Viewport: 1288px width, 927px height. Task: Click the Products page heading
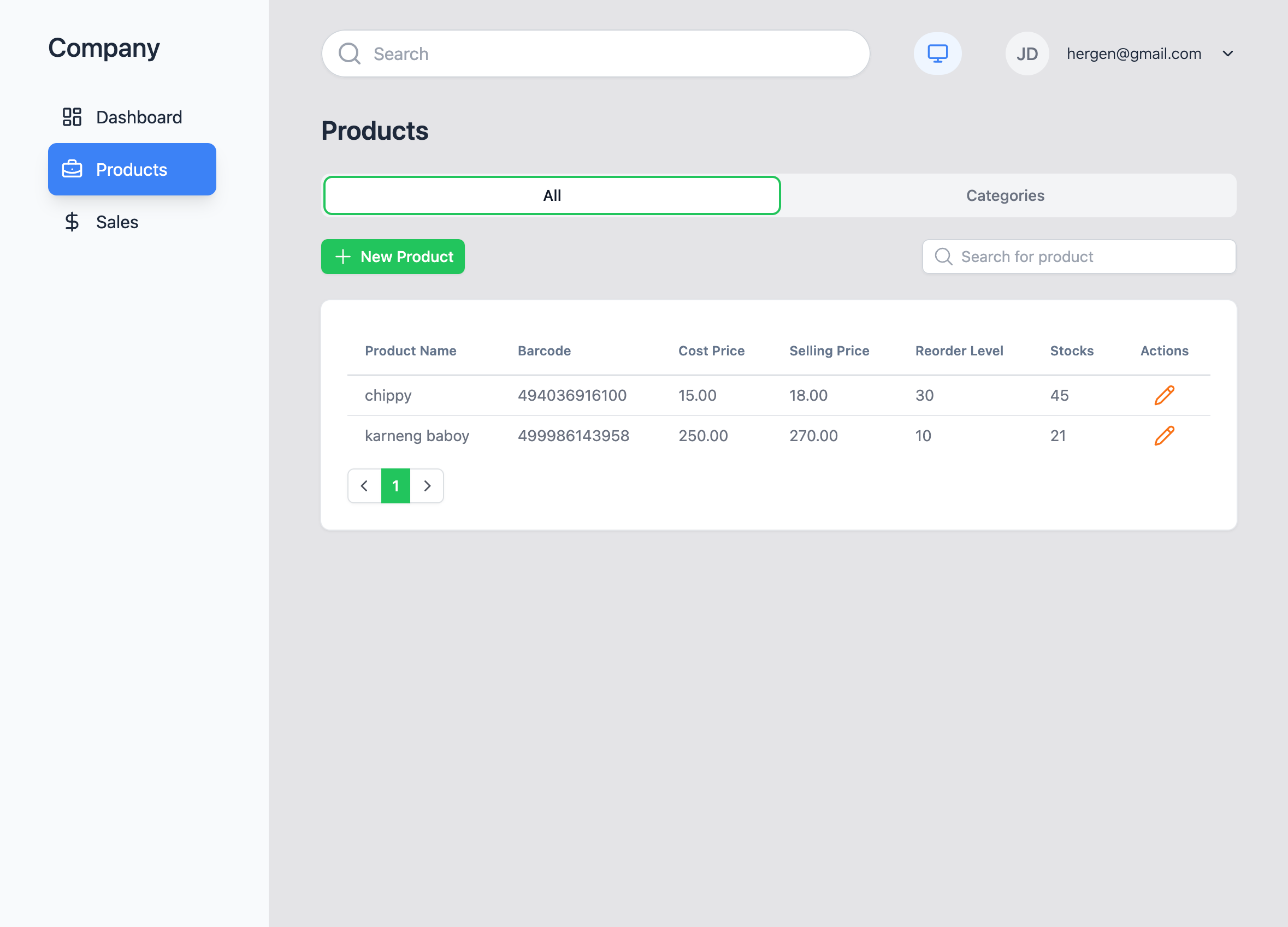375,130
